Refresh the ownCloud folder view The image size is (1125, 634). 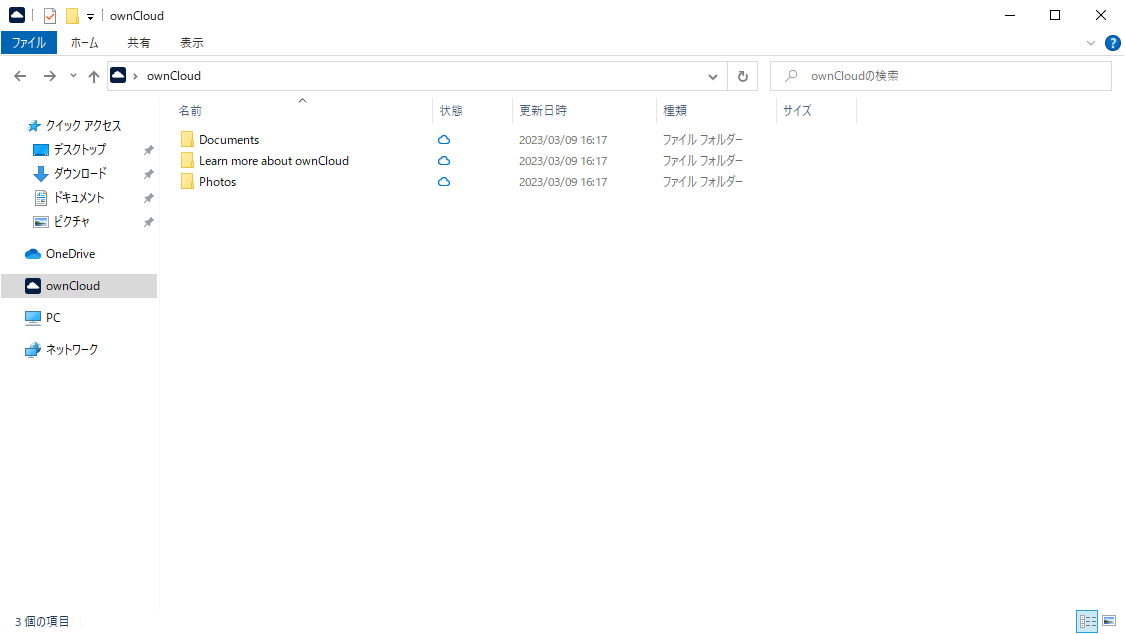pyautogui.click(x=743, y=77)
